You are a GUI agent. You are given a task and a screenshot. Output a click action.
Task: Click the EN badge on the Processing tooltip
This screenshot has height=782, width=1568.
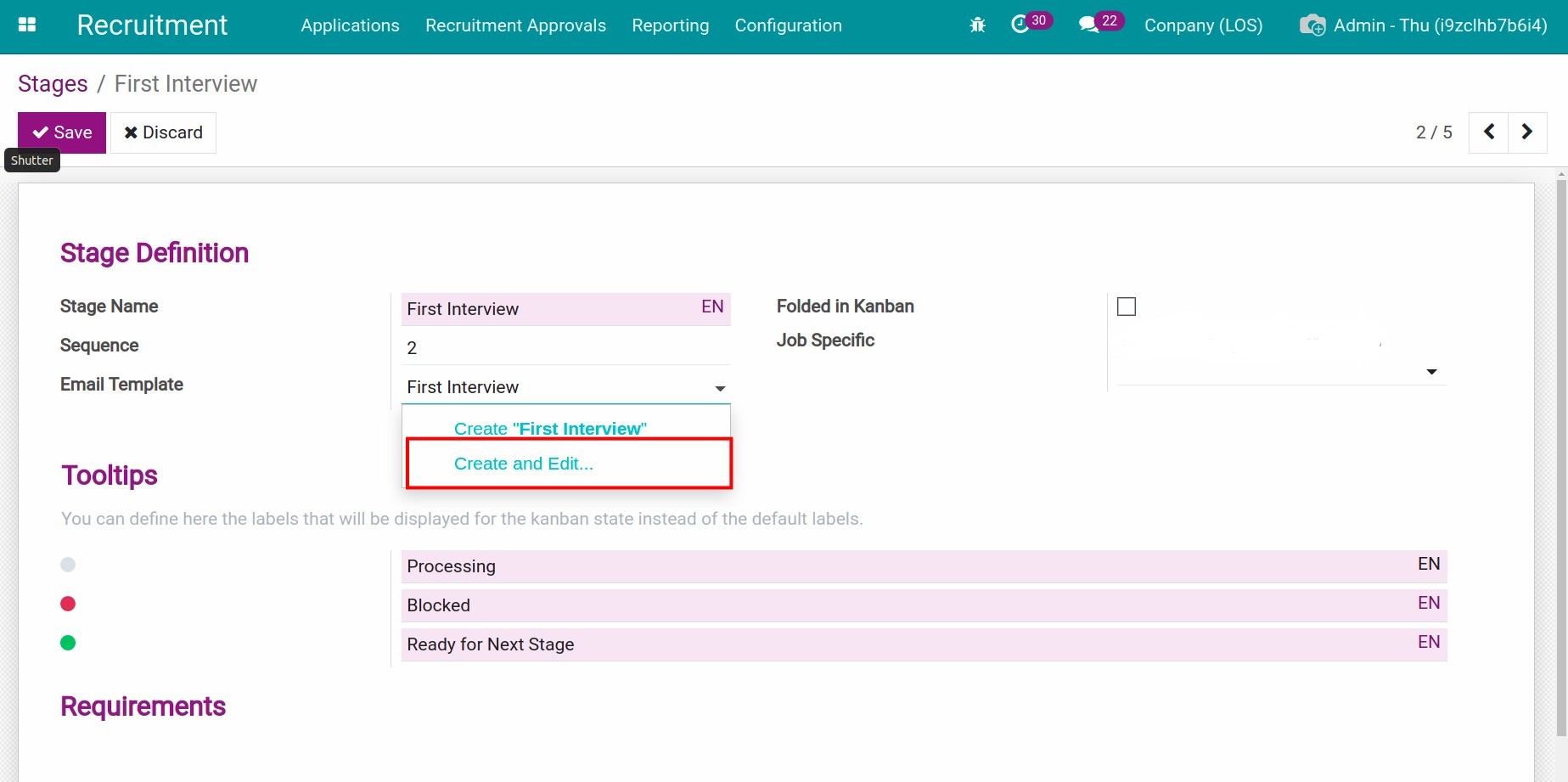pos(1429,563)
